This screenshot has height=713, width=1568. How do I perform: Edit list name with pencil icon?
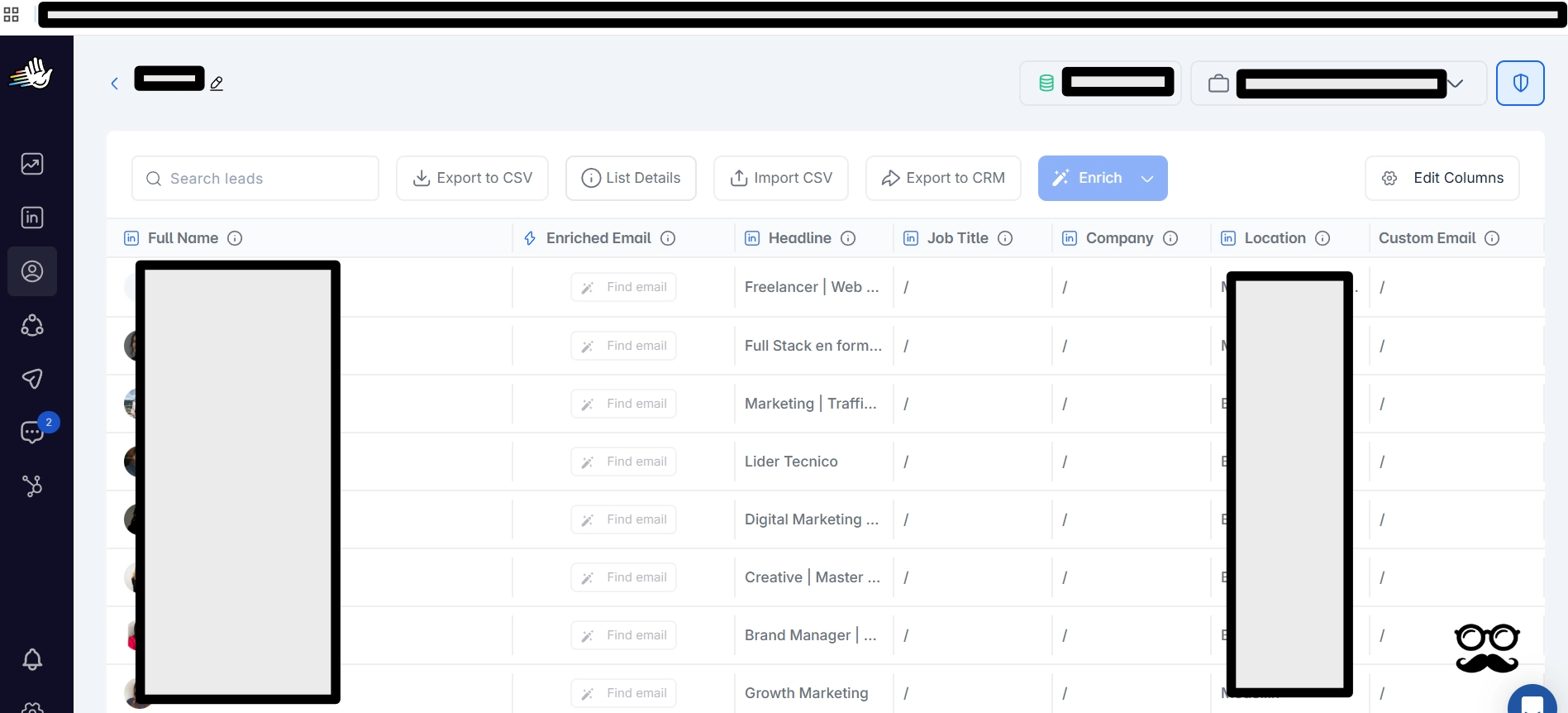(x=217, y=84)
